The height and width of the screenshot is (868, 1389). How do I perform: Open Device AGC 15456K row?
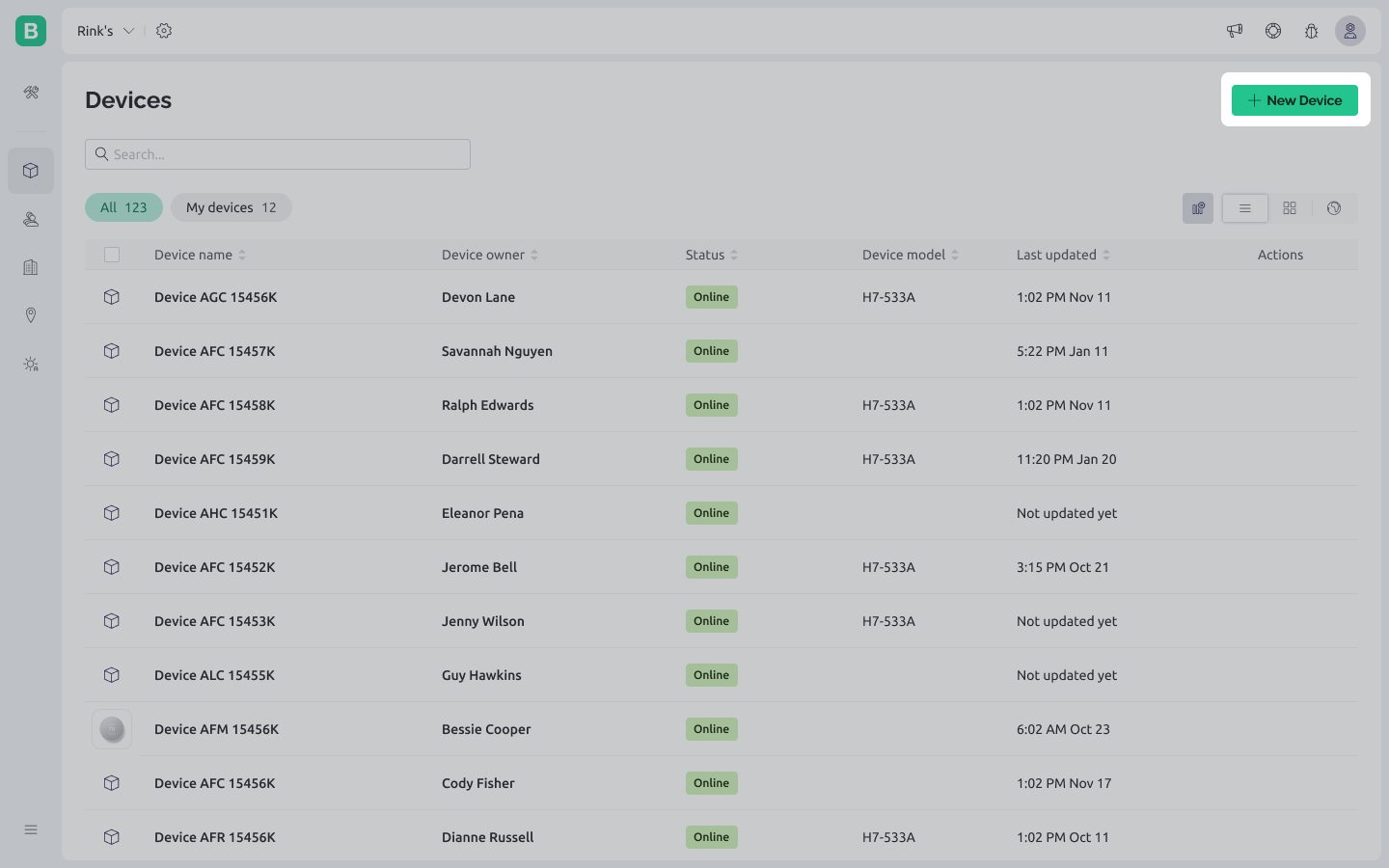pos(216,297)
